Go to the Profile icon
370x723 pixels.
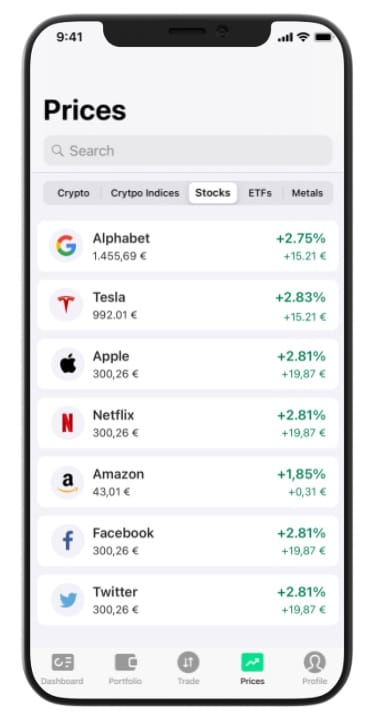[x=315, y=663]
